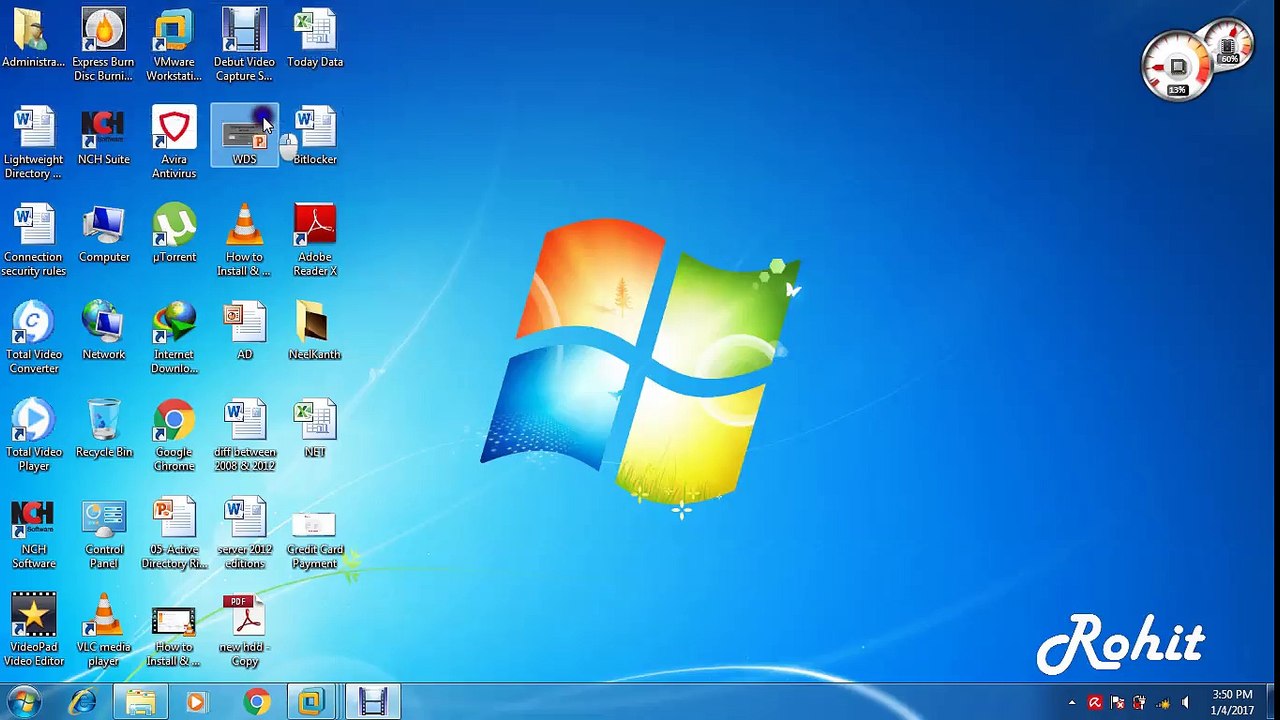Select the Credit Card Payment file
The width and height of the screenshot is (1280, 720).
[x=315, y=540]
